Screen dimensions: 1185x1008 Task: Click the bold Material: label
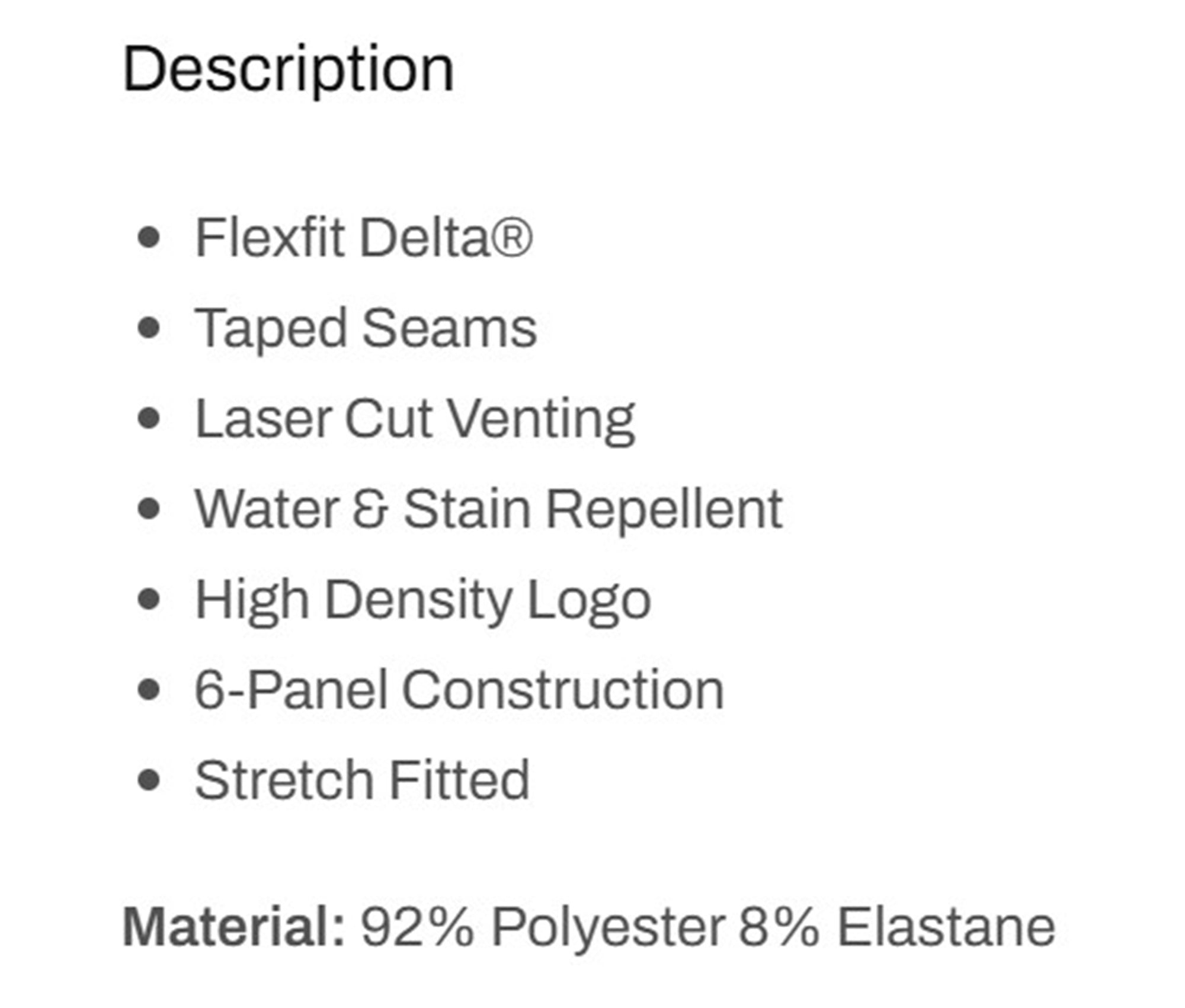233,927
